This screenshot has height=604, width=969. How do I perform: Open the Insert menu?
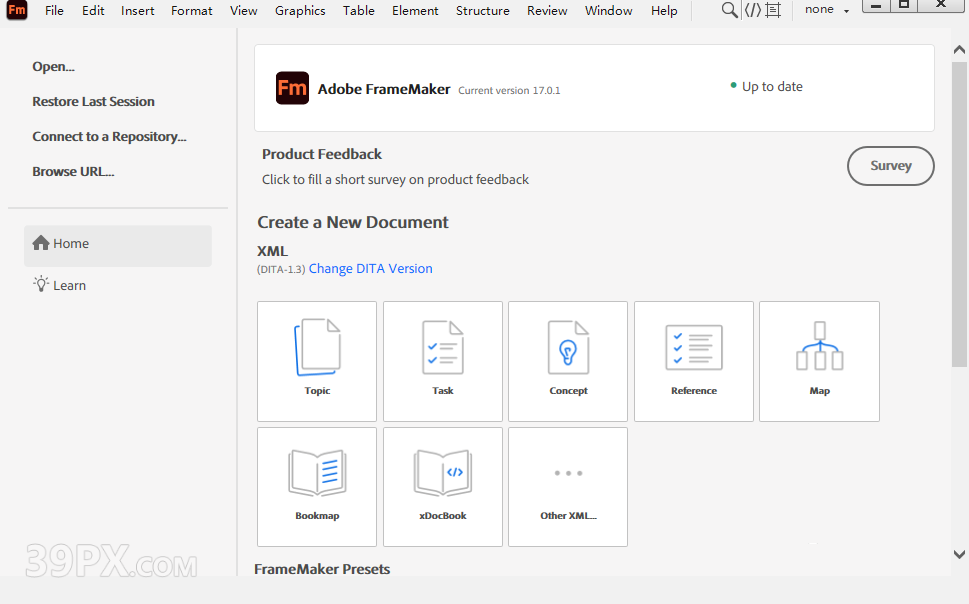[x=138, y=11]
